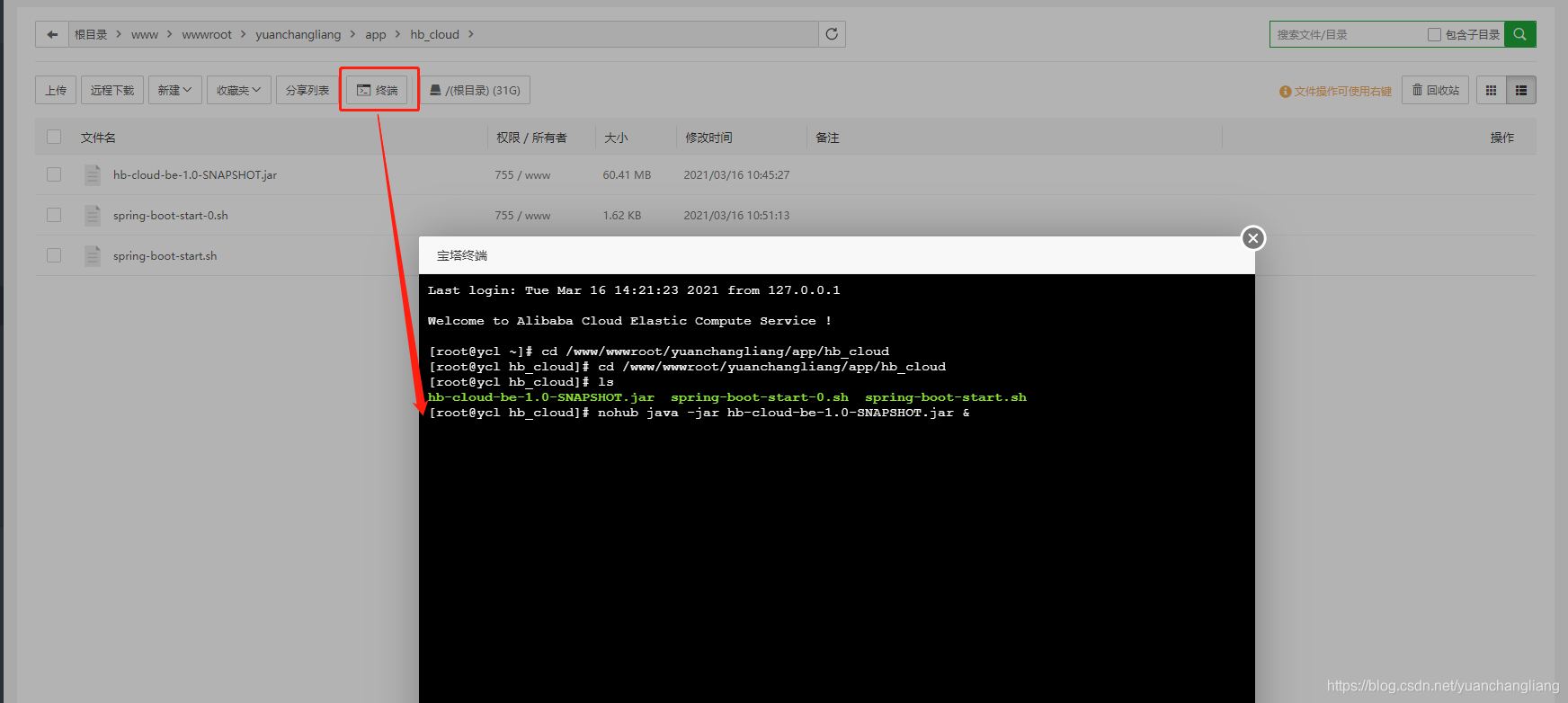Navigate to wwwroot in breadcrumb
This screenshot has height=703, width=1568.
tap(207, 34)
